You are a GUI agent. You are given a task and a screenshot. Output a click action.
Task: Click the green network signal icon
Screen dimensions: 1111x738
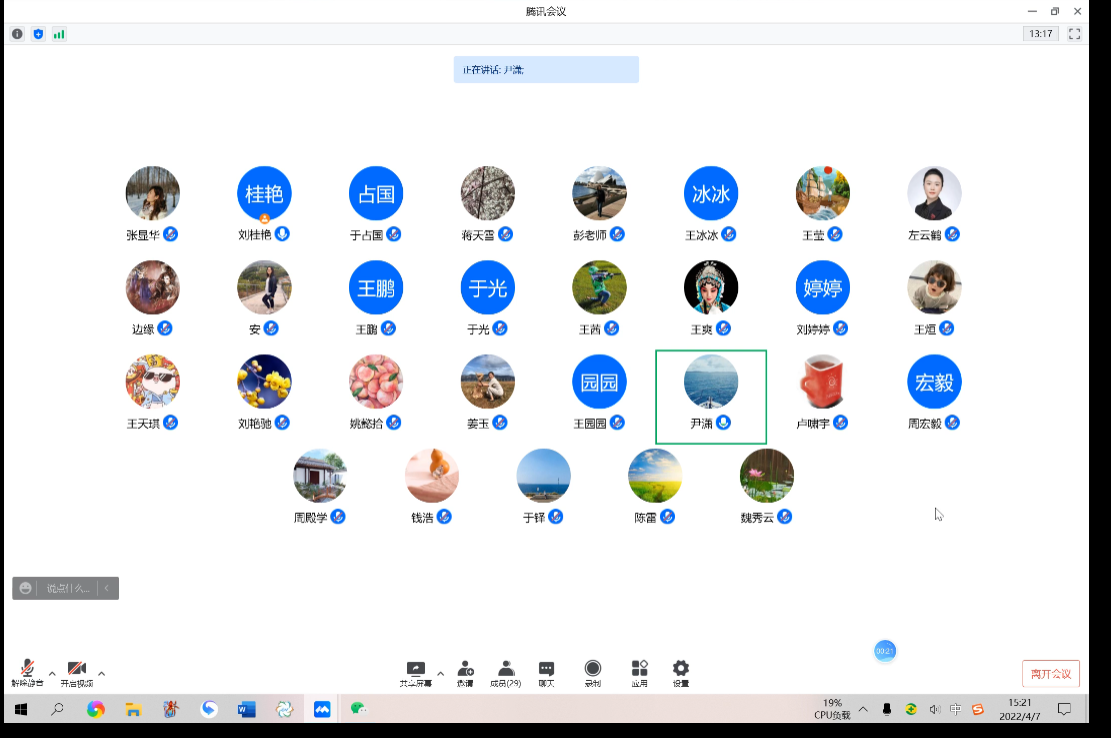(59, 34)
